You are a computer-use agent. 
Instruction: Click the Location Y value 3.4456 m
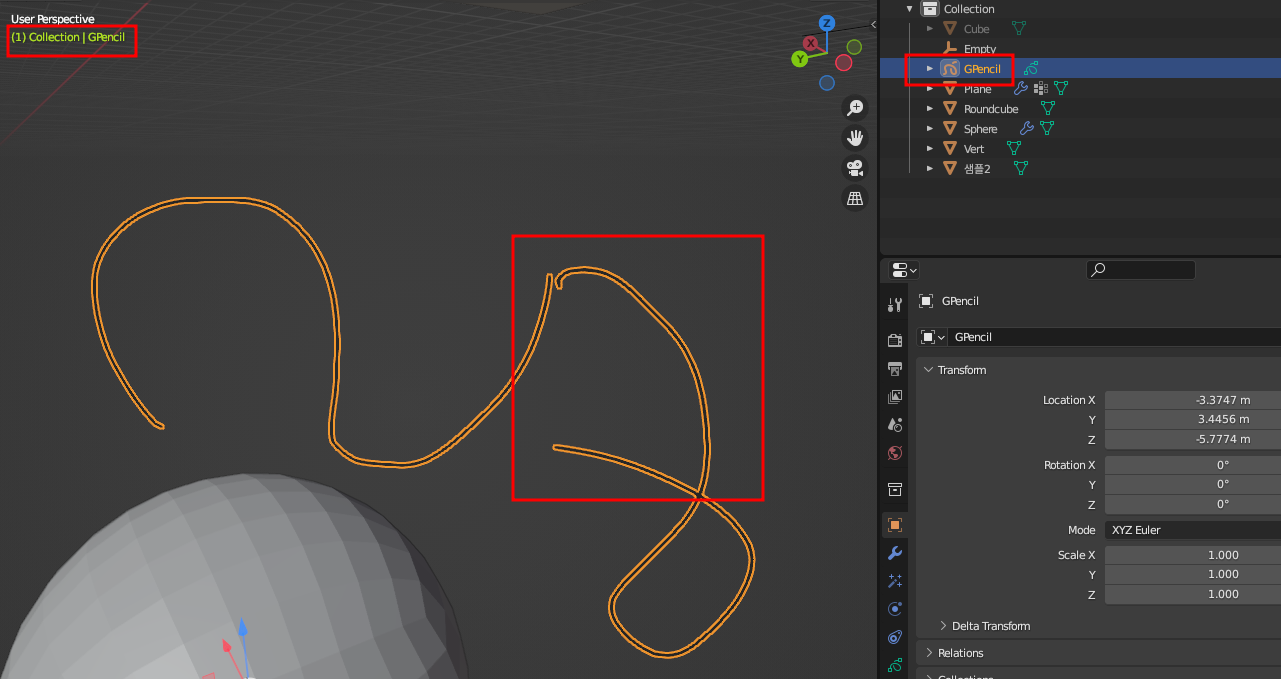pos(1192,420)
